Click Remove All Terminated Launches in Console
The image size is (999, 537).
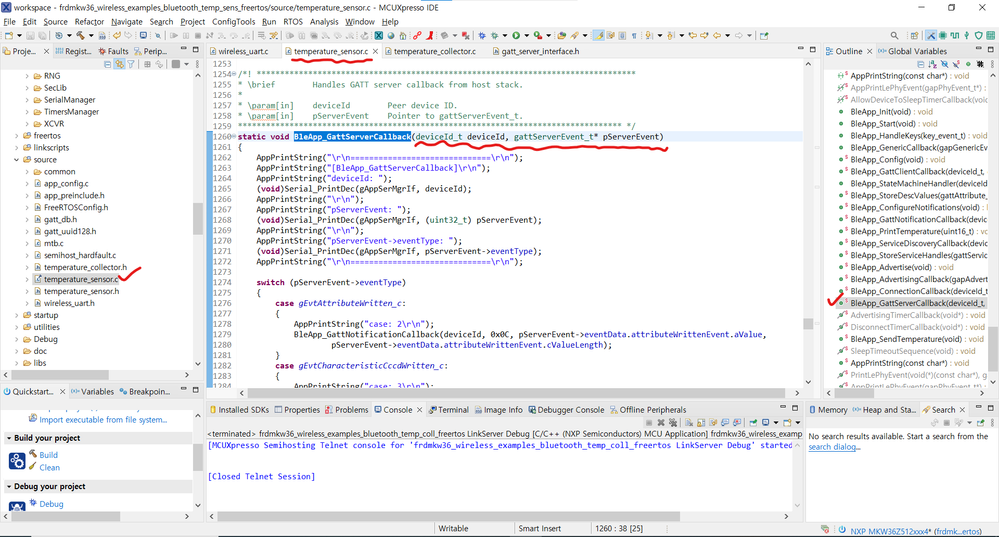pyautogui.click(x=673, y=422)
